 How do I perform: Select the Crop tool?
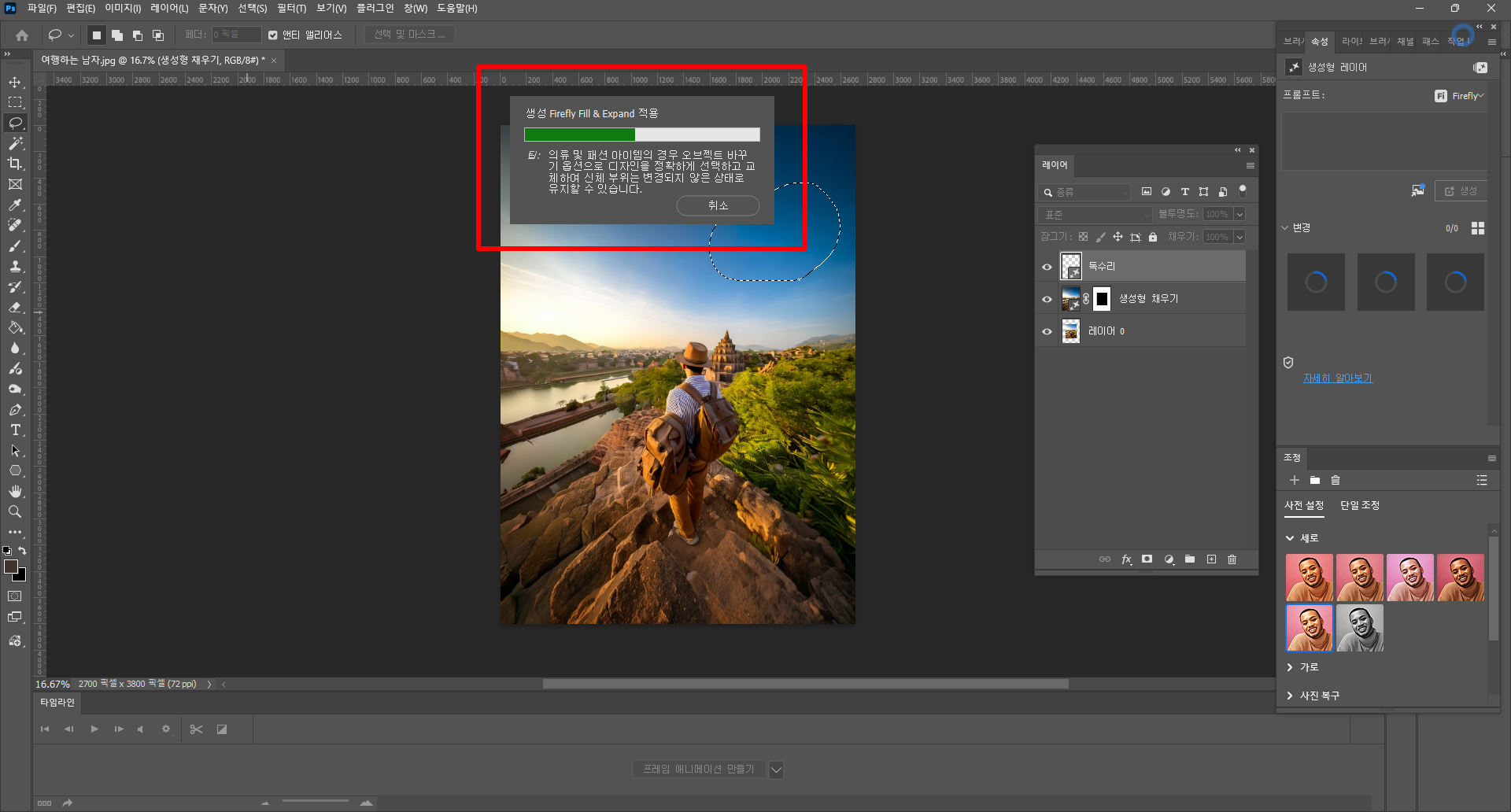15,164
